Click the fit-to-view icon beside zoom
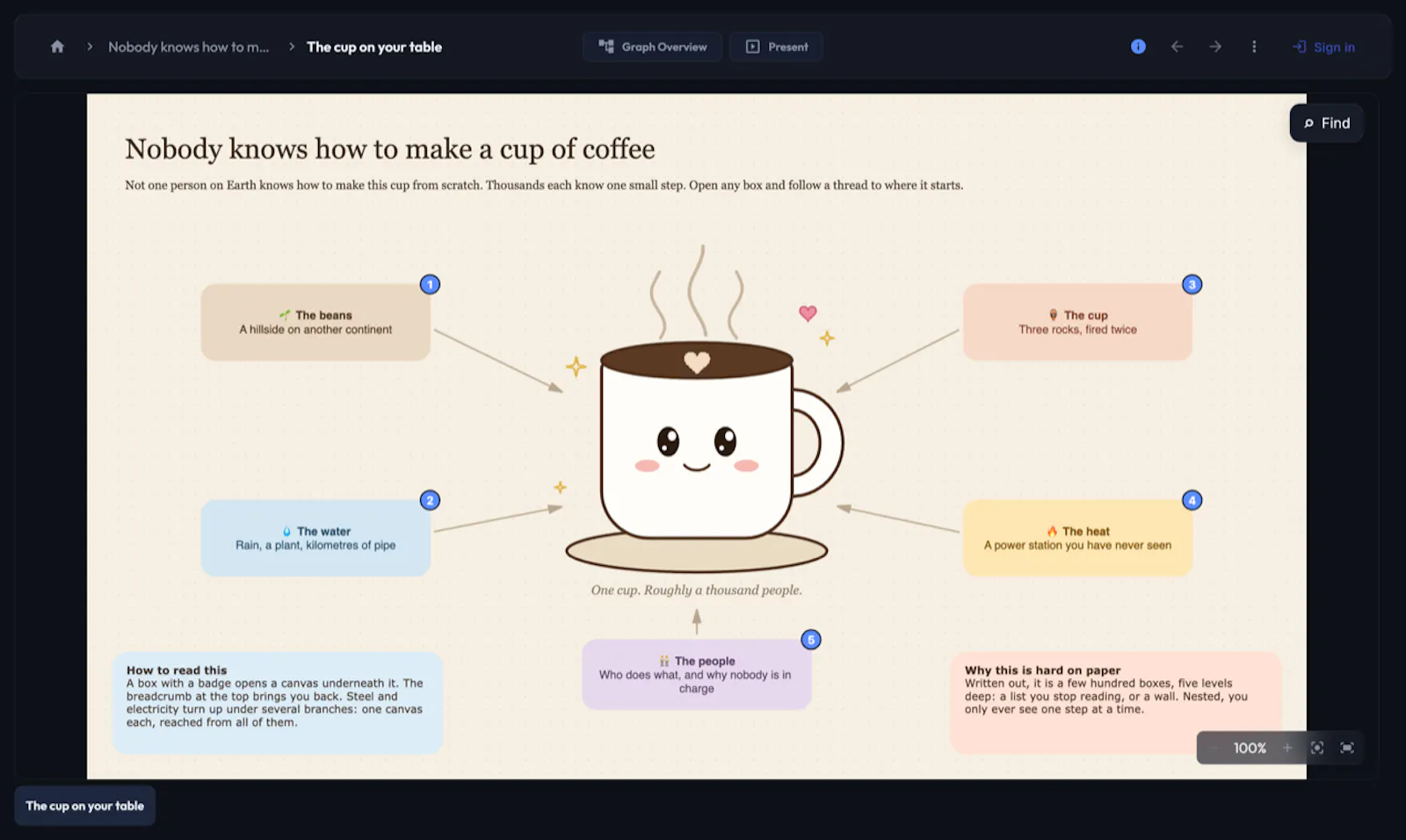The height and width of the screenshot is (840, 1406). click(1317, 748)
